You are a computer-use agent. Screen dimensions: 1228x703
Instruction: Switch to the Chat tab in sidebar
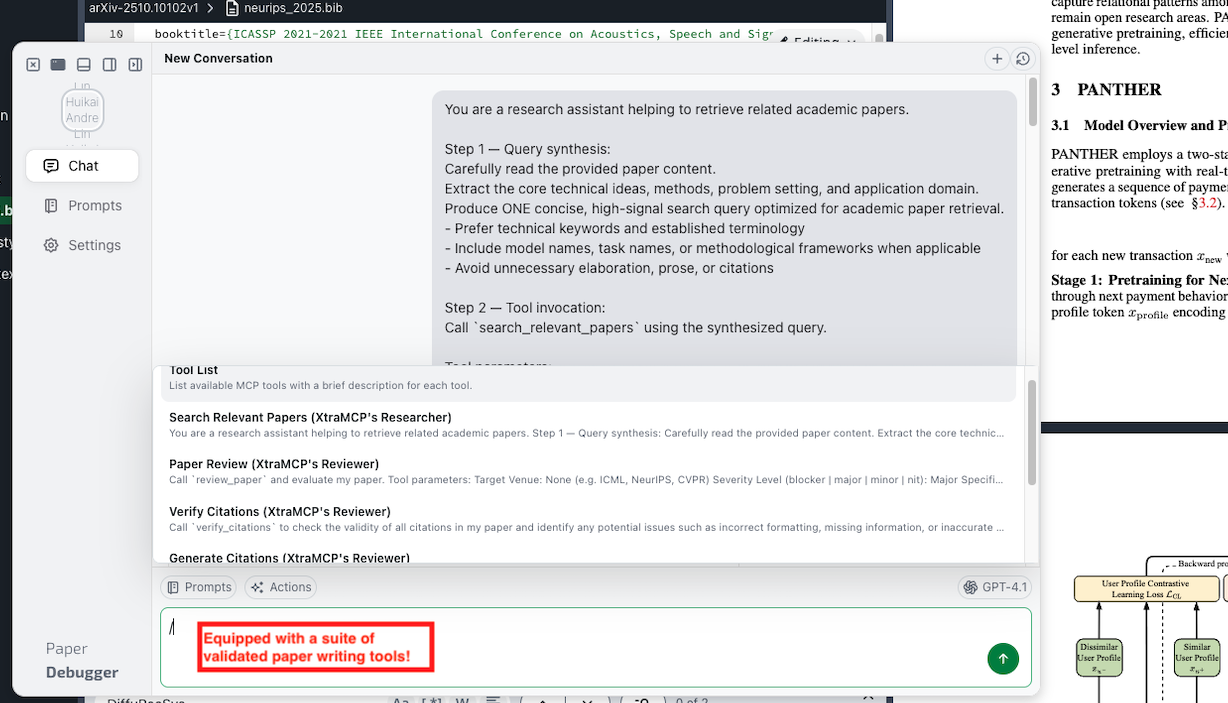tap(82, 165)
